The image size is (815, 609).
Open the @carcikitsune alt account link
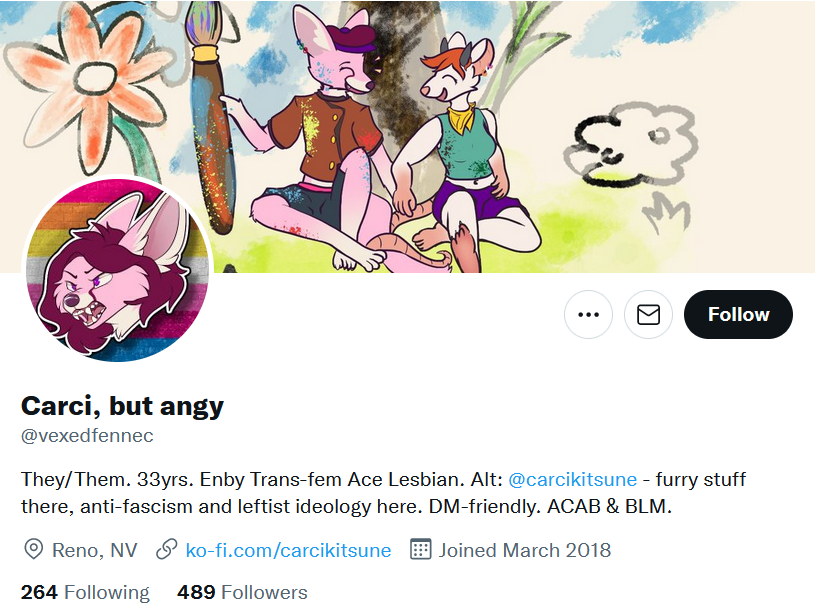pos(572,479)
